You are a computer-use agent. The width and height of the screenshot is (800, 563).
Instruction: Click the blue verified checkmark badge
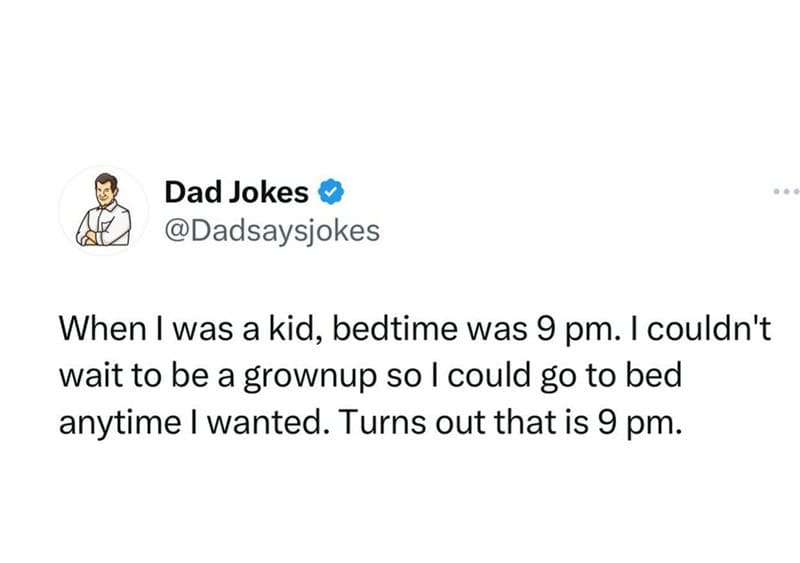[331, 192]
